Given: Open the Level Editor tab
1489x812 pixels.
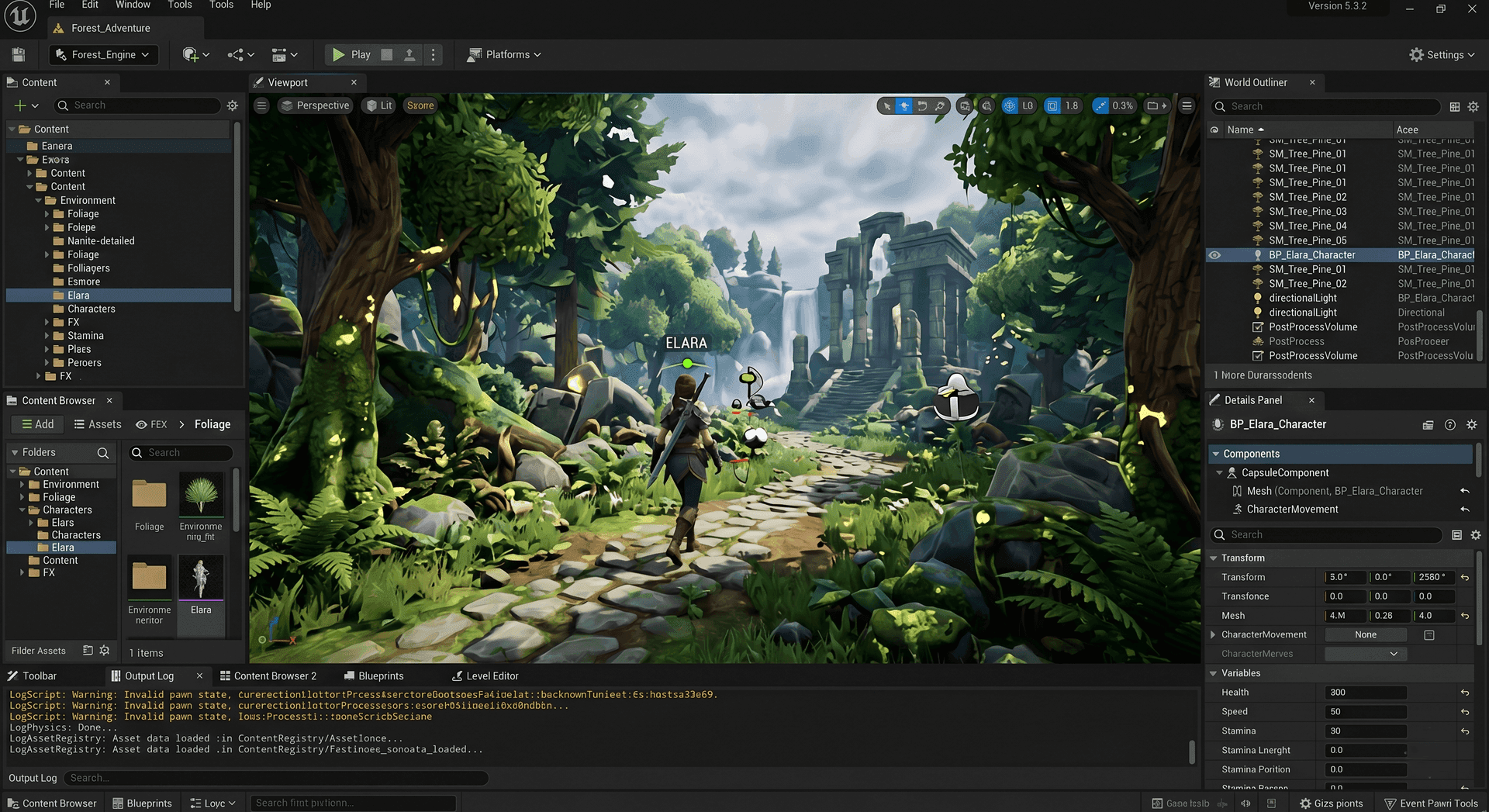Looking at the screenshot, I should (x=485, y=676).
